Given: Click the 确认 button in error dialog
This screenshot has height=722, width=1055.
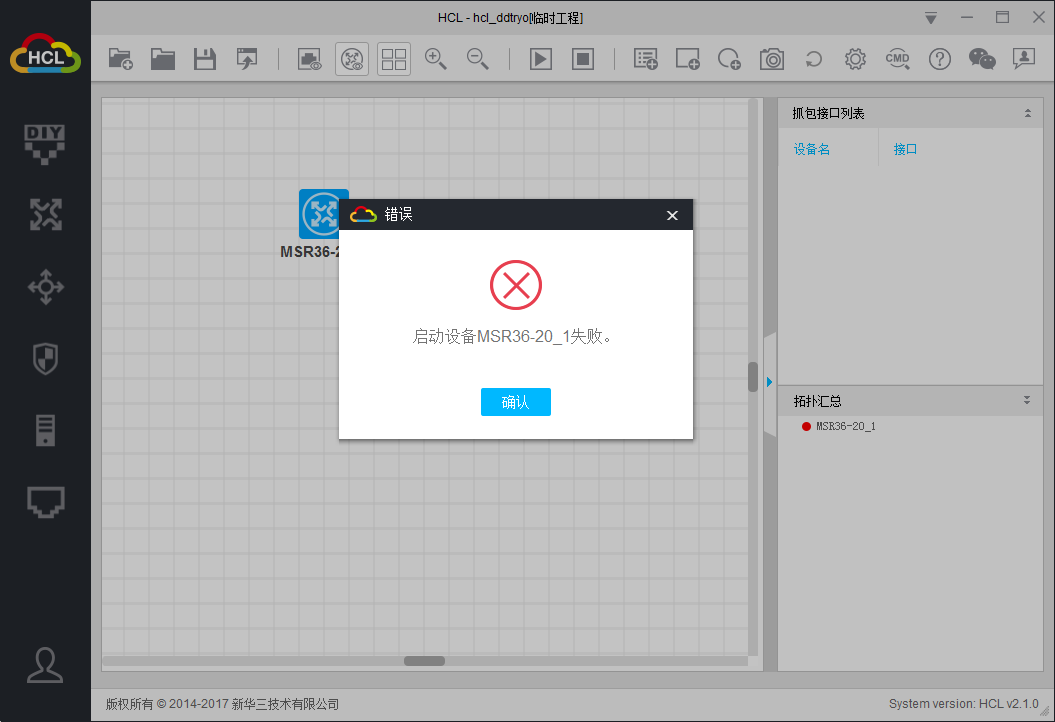Looking at the screenshot, I should point(515,402).
